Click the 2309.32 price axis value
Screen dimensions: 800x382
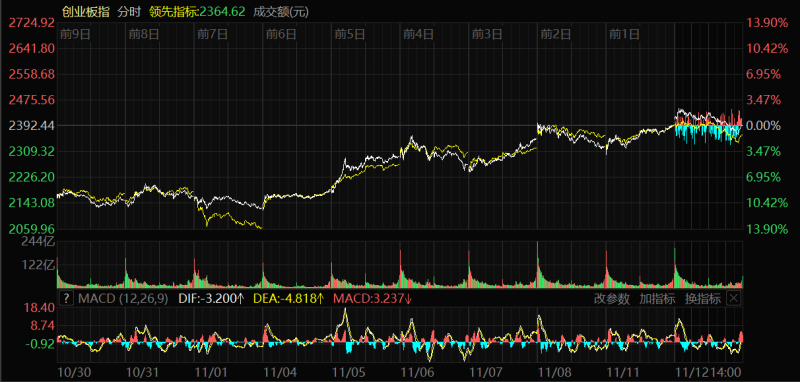pyautogui.click(x=31, y=151)
